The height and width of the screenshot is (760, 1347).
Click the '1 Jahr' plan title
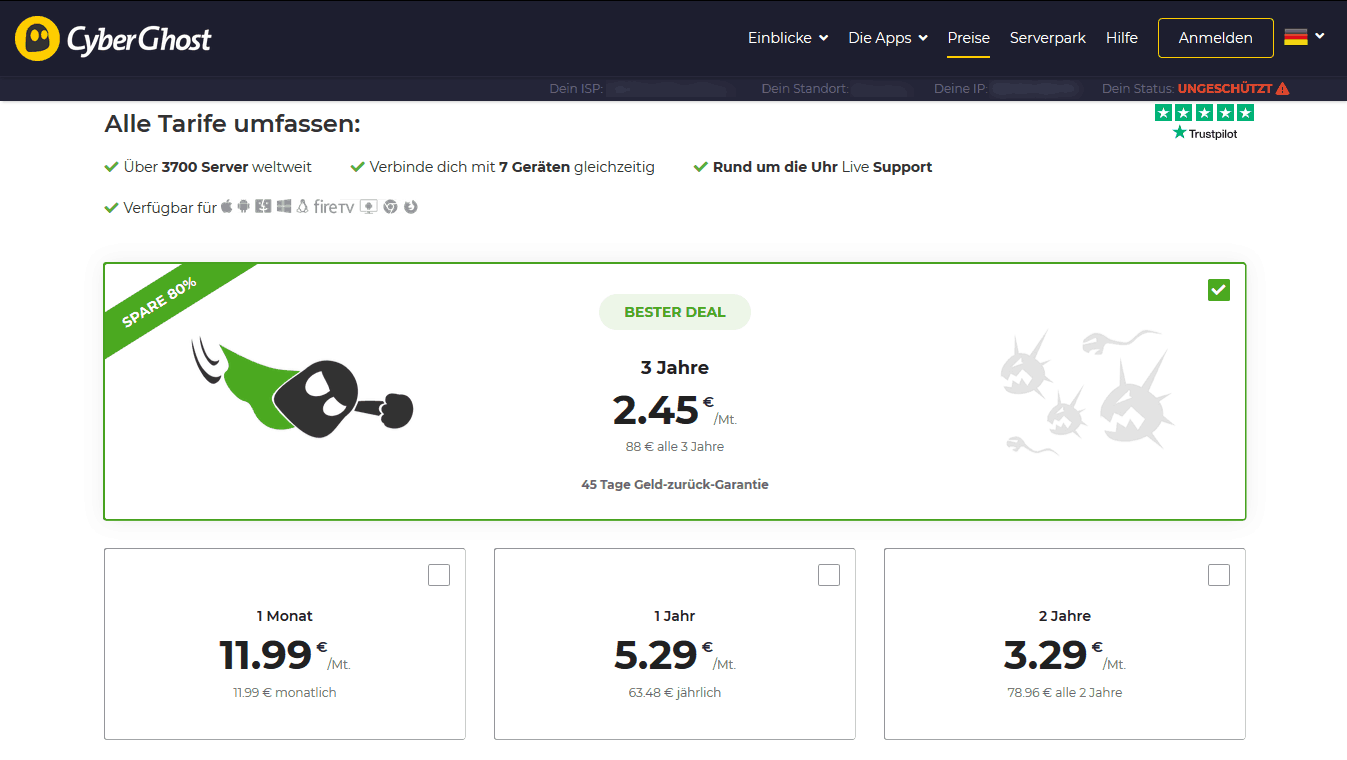coord(675,616)
